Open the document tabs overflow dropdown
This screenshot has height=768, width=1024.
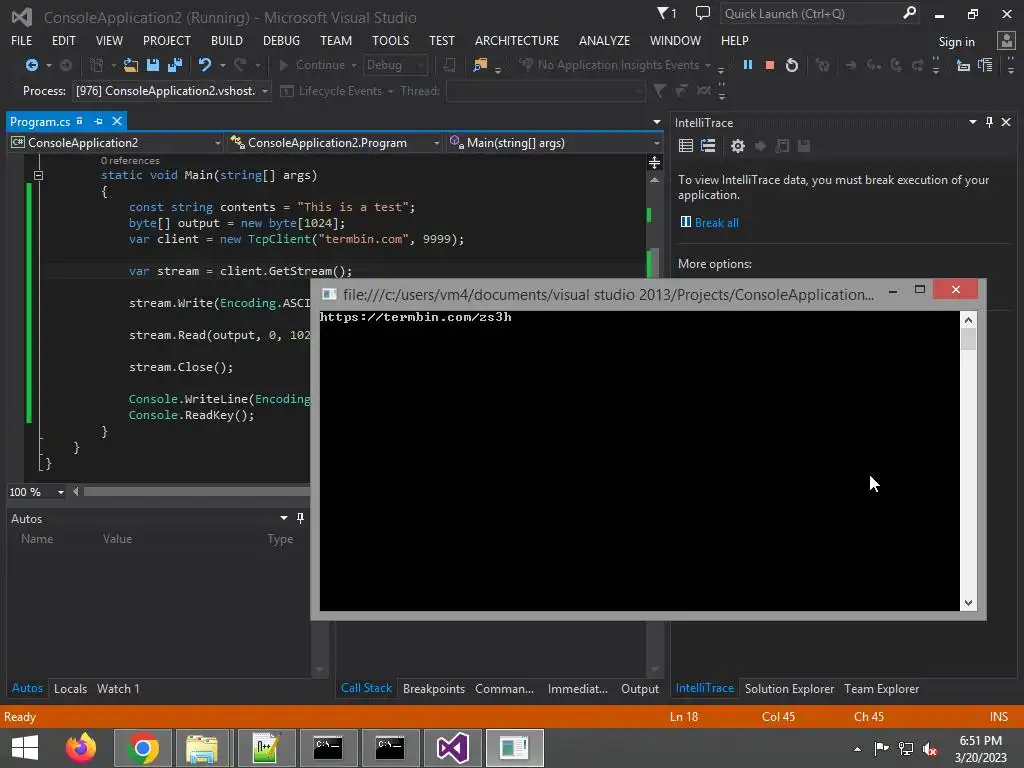click(656, 122)
